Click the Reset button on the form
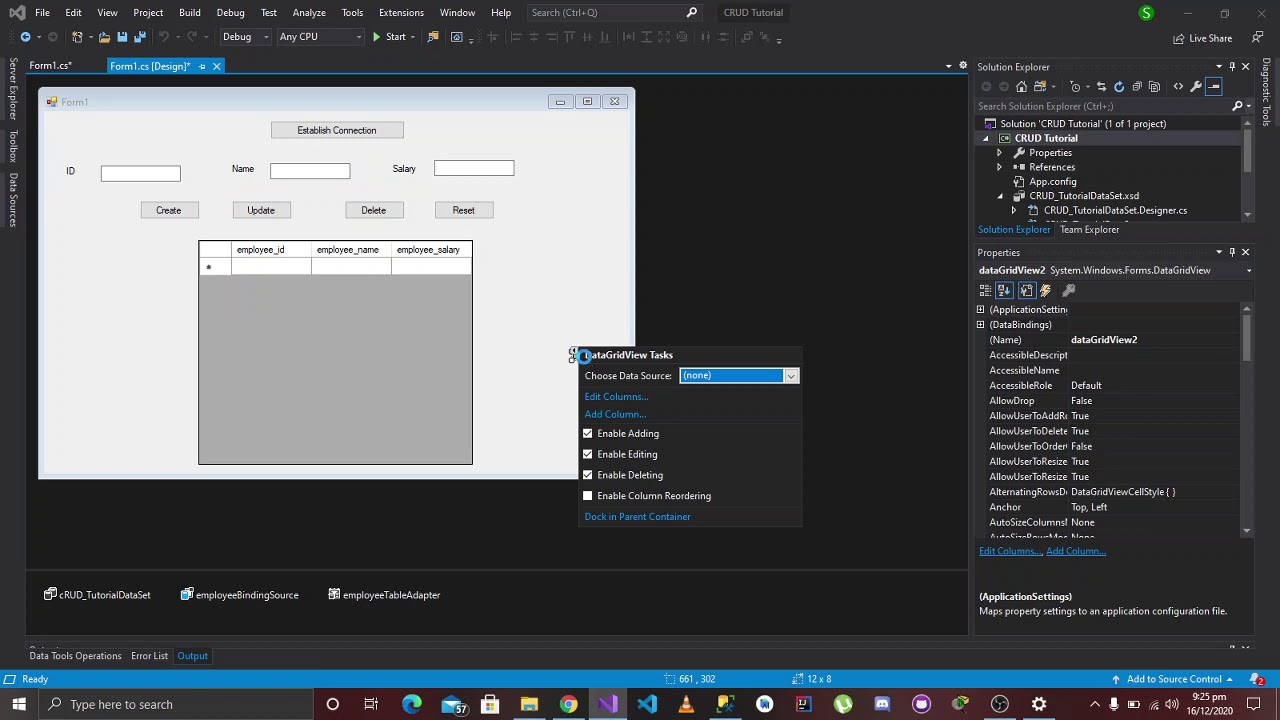 (463, 210)
